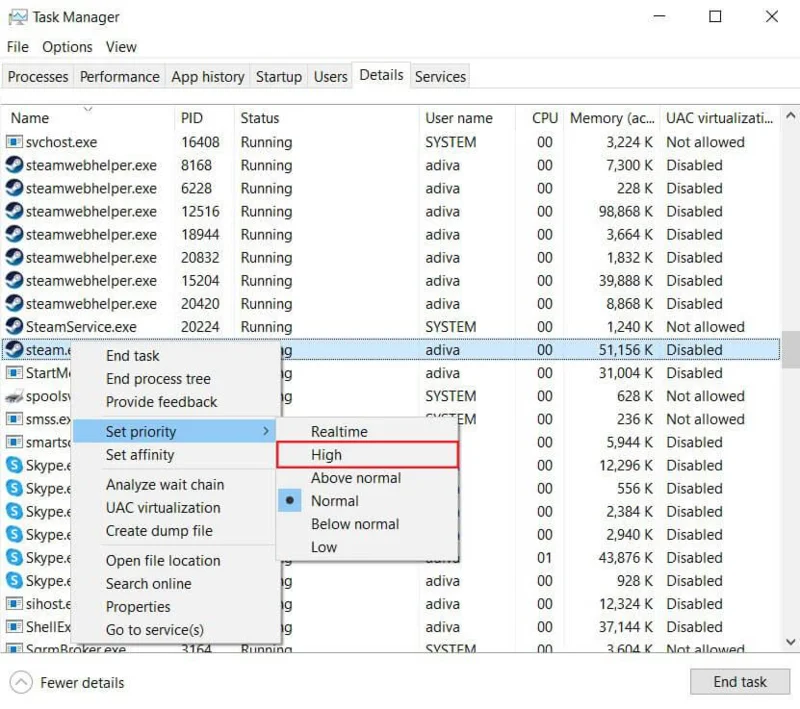Click Skype icon in the 12,296 K row
The image size is (800, 709).
(15, 465)
